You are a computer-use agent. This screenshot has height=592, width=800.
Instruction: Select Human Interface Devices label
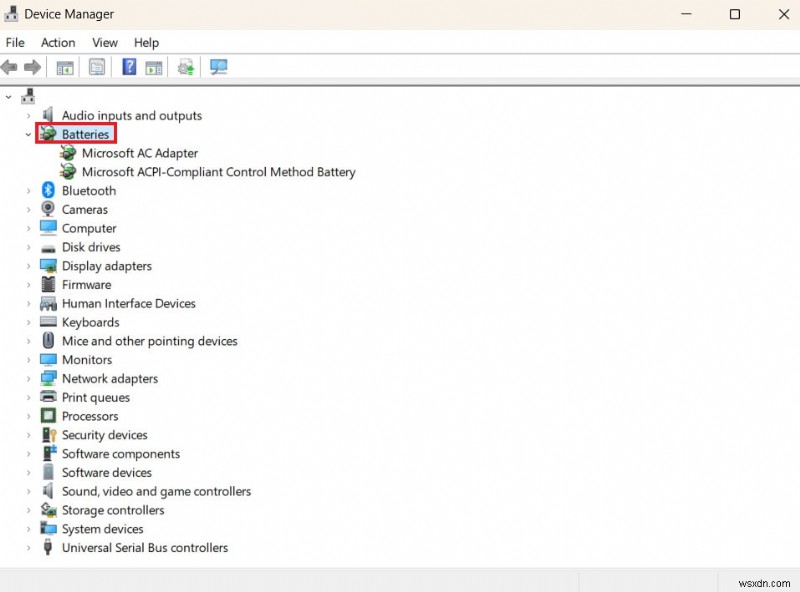coord(129,304)
